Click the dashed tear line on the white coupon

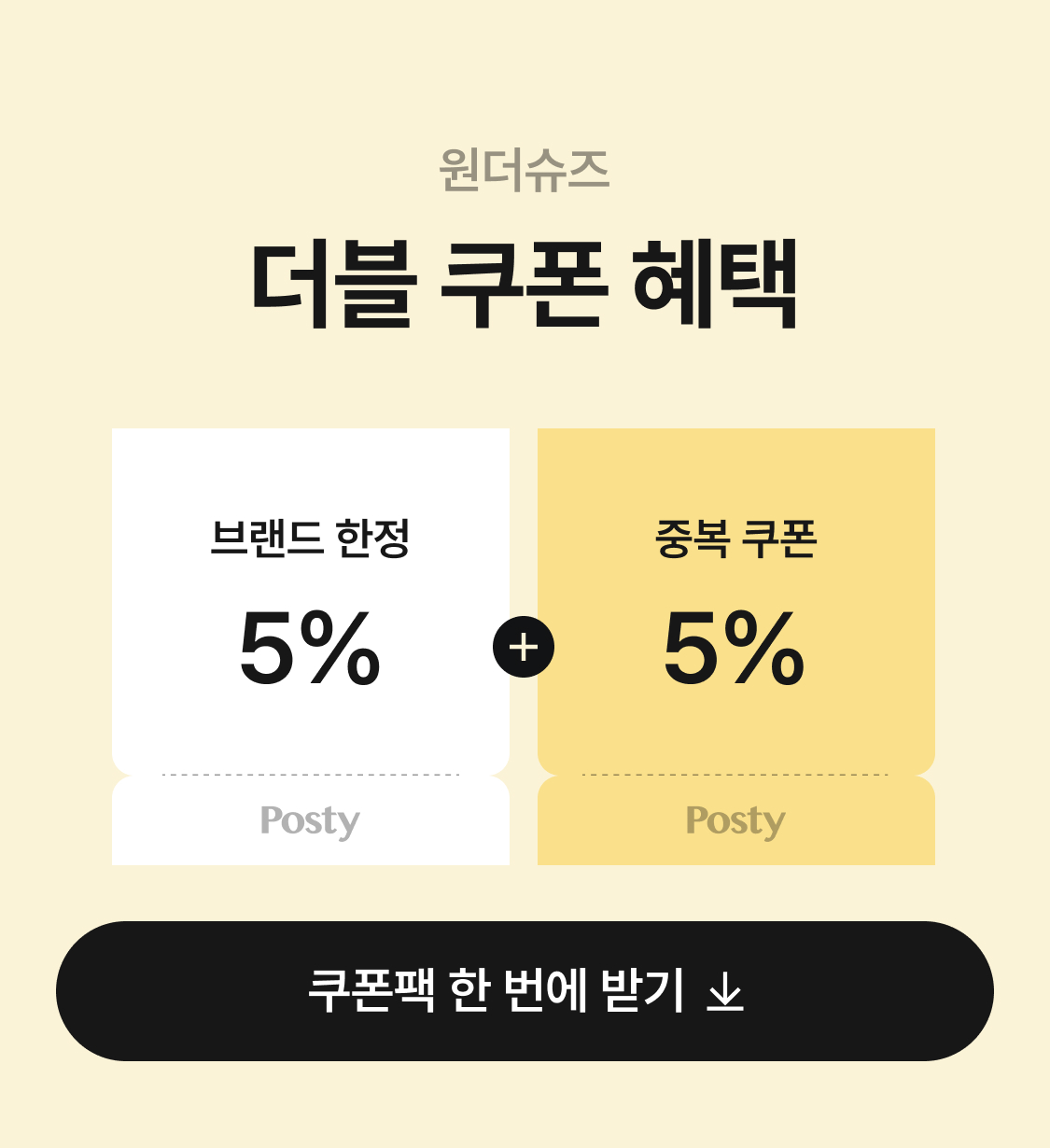pos(310,775)
